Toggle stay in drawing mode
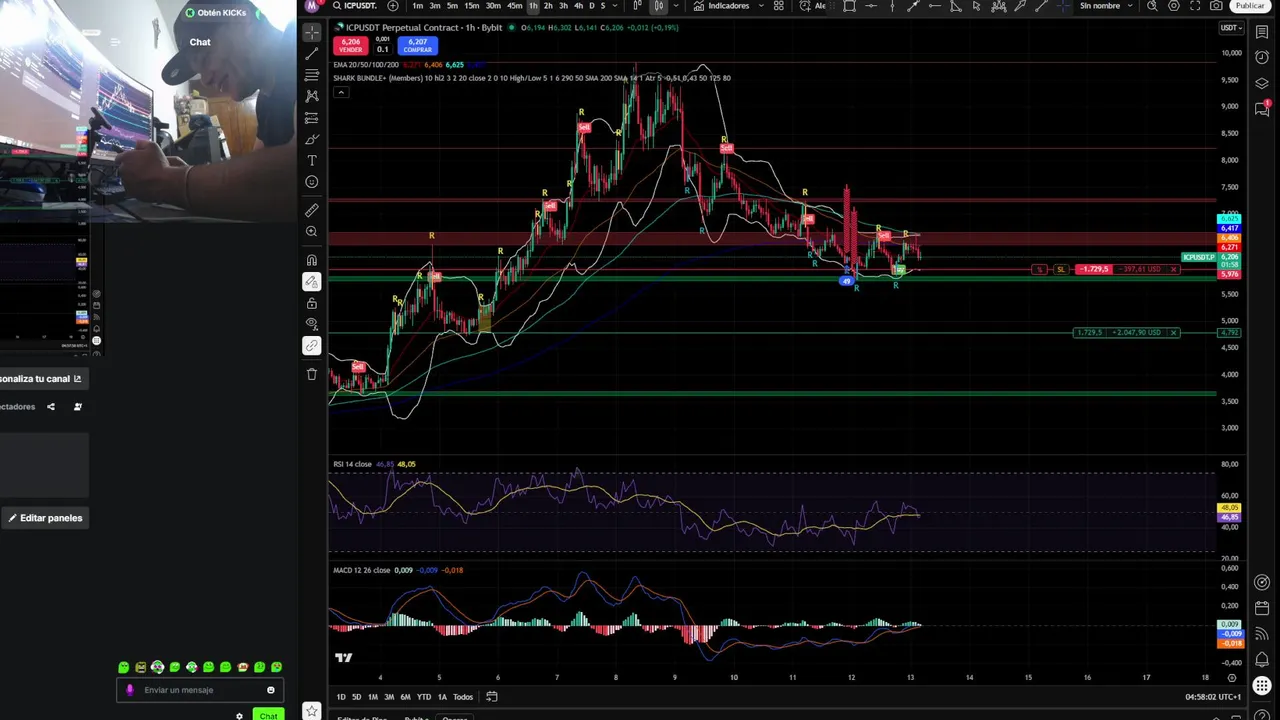1280x720 pixels. tap(312, 282)
